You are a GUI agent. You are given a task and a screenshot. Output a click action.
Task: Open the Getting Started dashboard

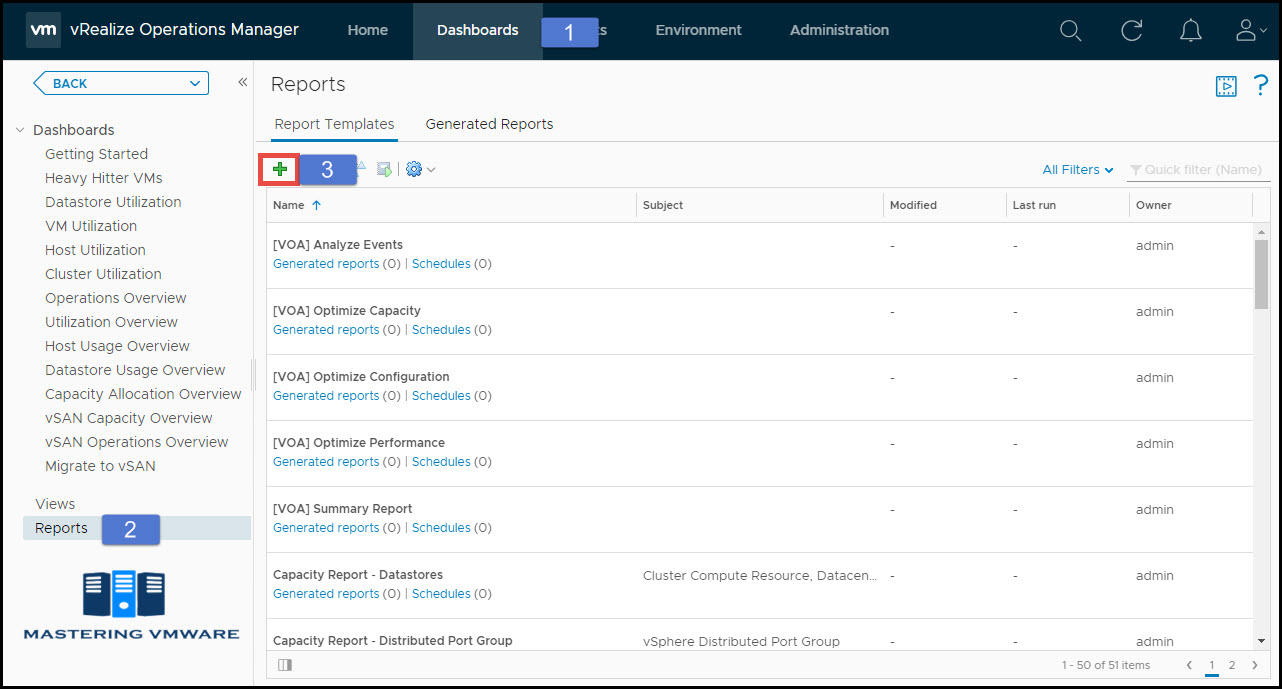tap(96, 154)
